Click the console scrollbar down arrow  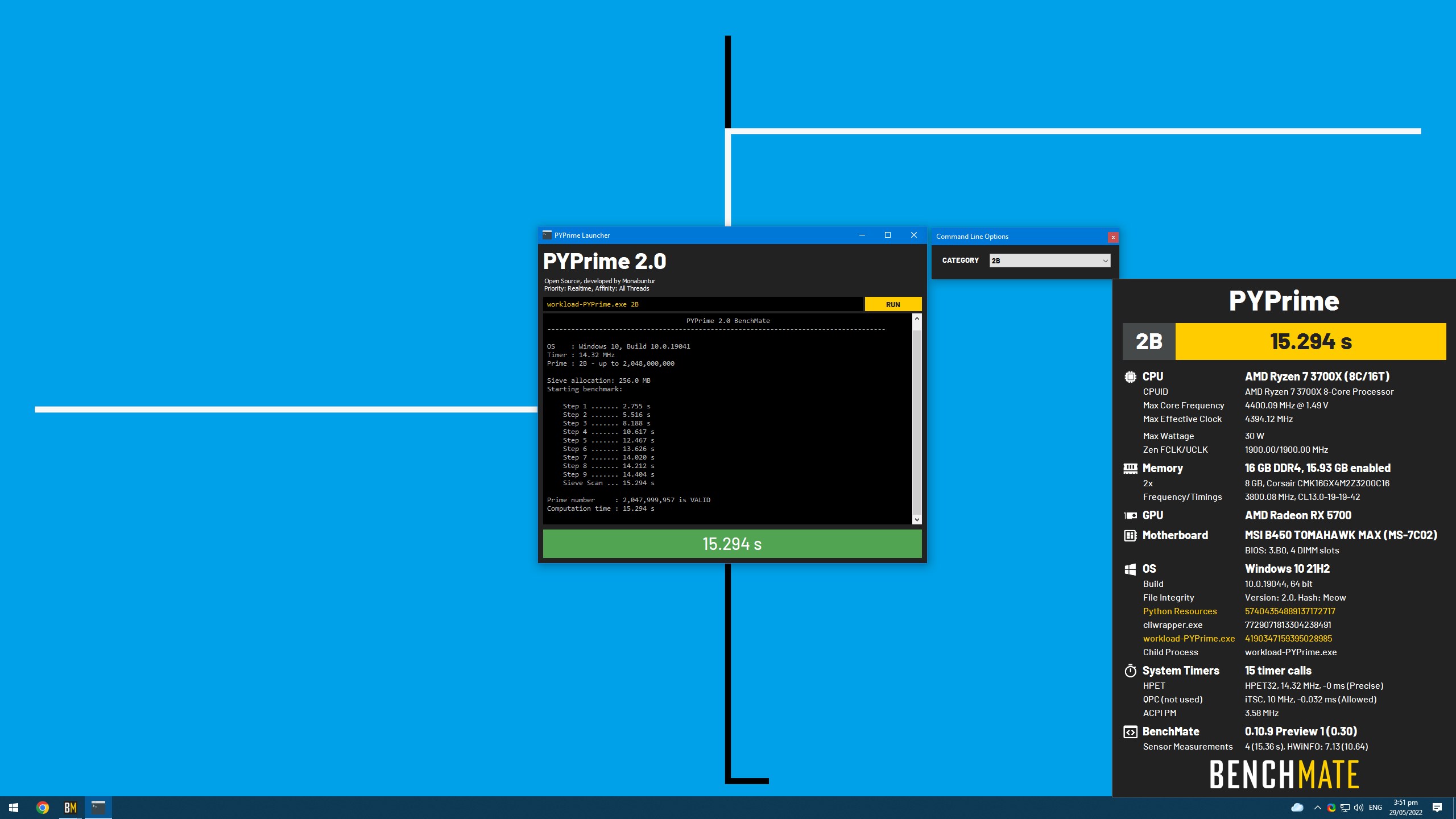click(917, 519)
